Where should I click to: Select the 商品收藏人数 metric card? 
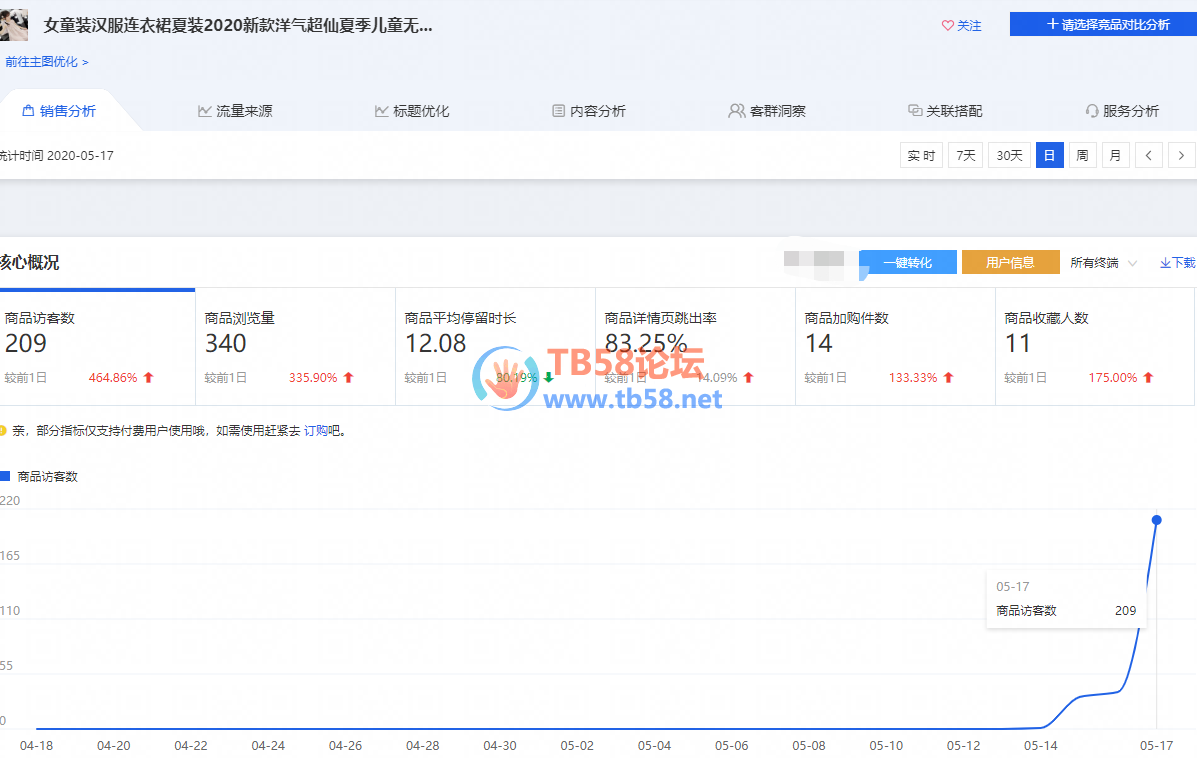[1095, 347]
